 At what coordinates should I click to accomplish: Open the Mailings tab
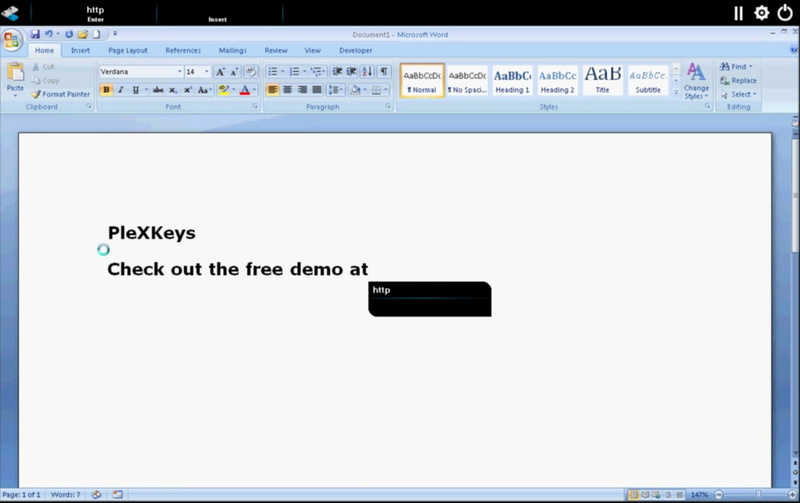(x=232, y=50)
